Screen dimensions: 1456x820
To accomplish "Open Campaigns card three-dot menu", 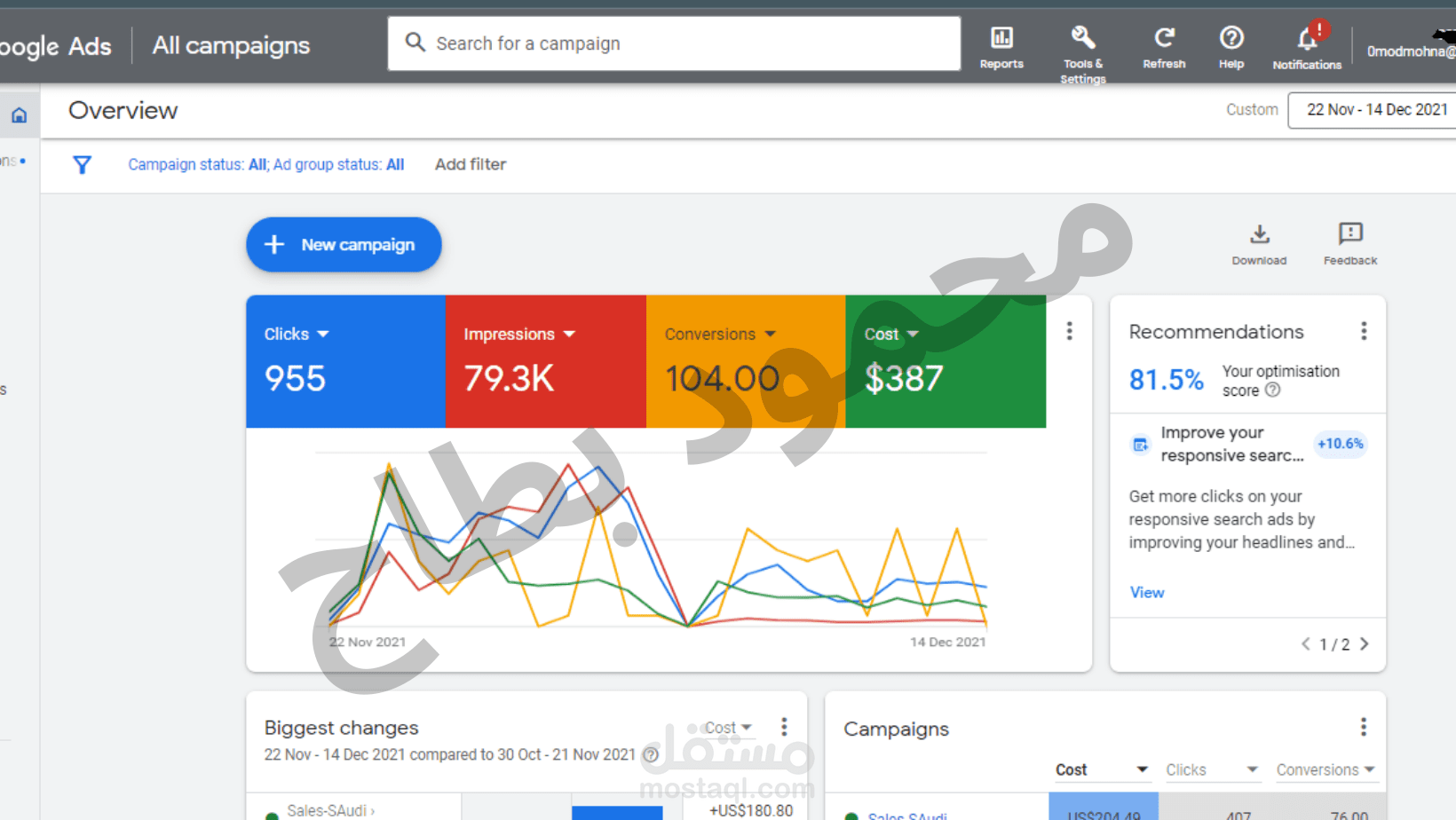I will (x=1364, y=727).
